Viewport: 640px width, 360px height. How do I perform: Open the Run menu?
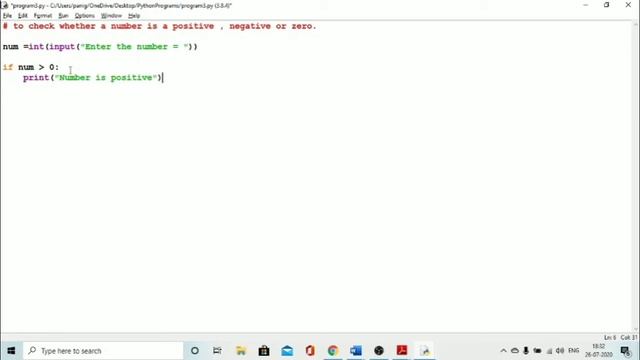pos(63,16)
